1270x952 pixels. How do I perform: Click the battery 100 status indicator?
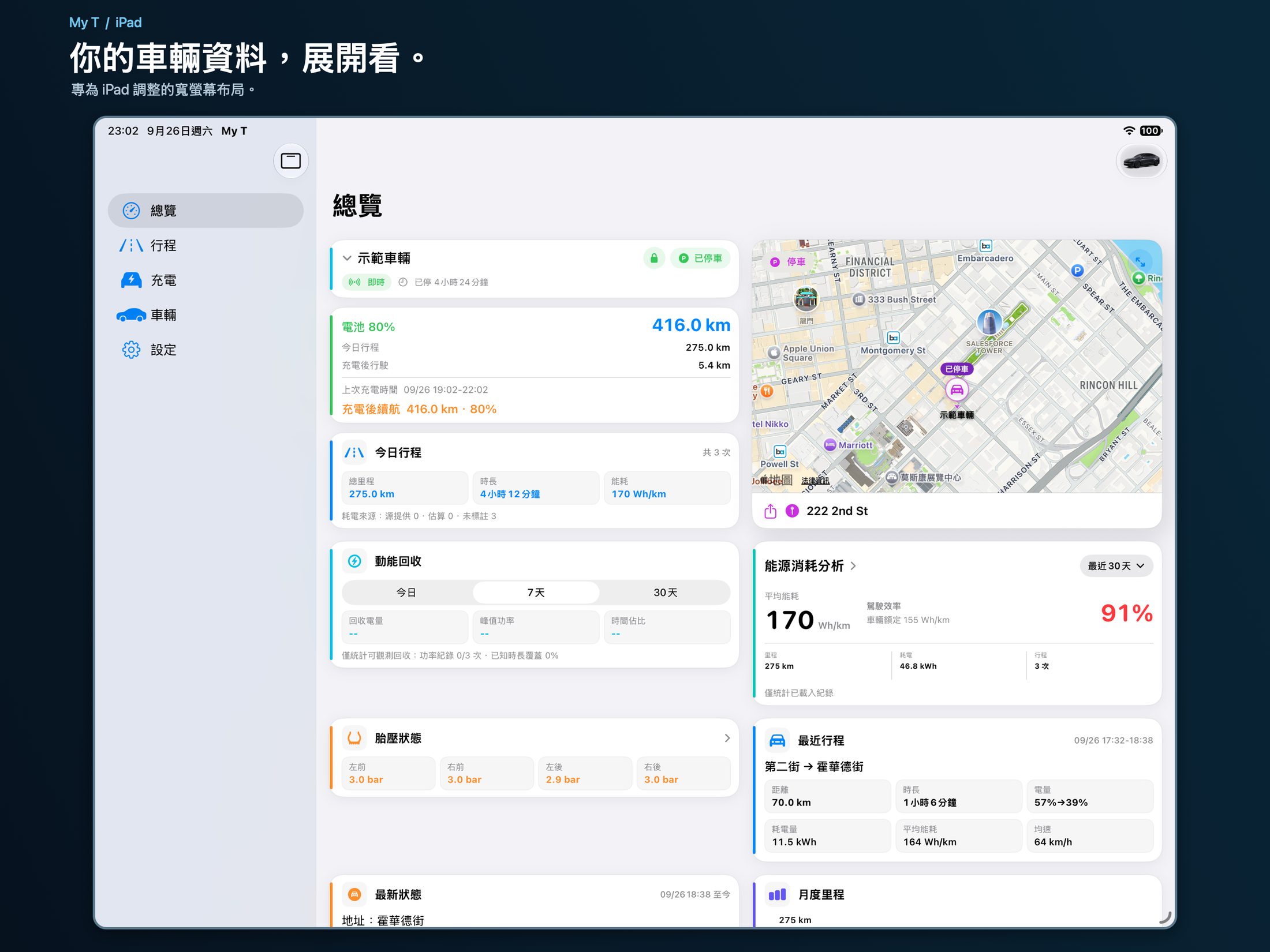(x=1151, y=131)
